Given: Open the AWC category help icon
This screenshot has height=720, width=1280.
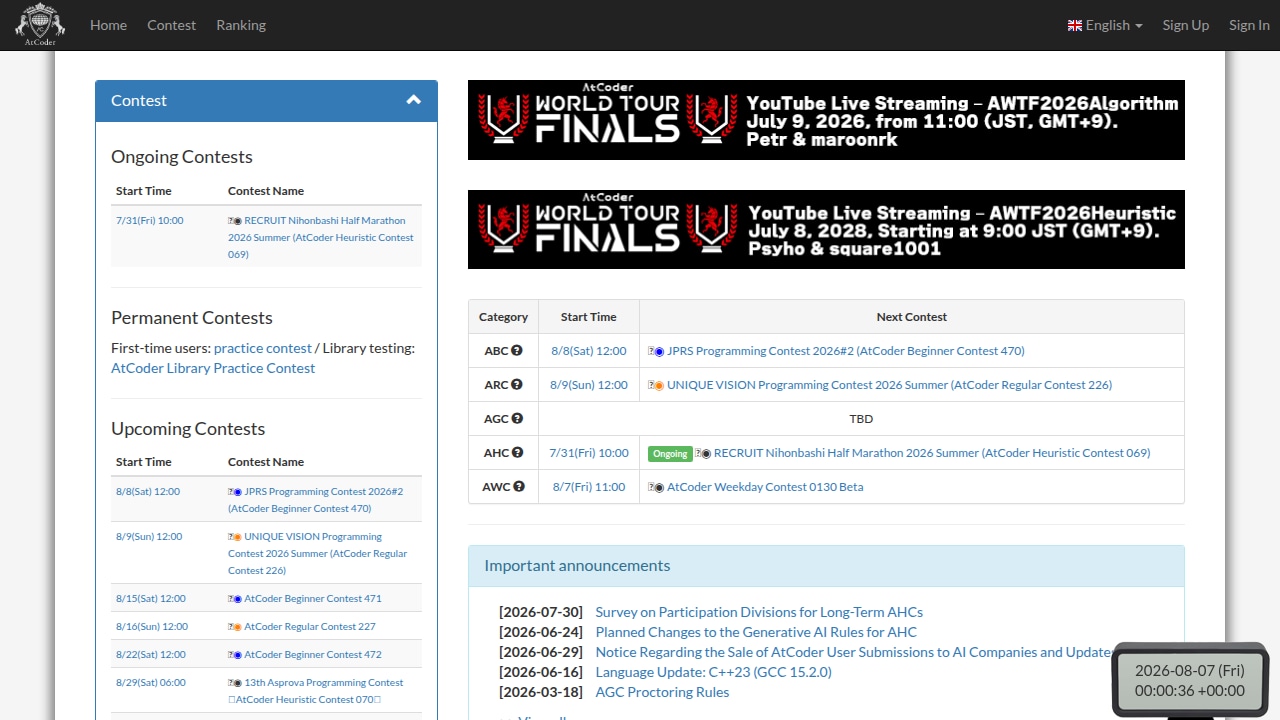Looking at the screenshot, I should tap(518, 487).
